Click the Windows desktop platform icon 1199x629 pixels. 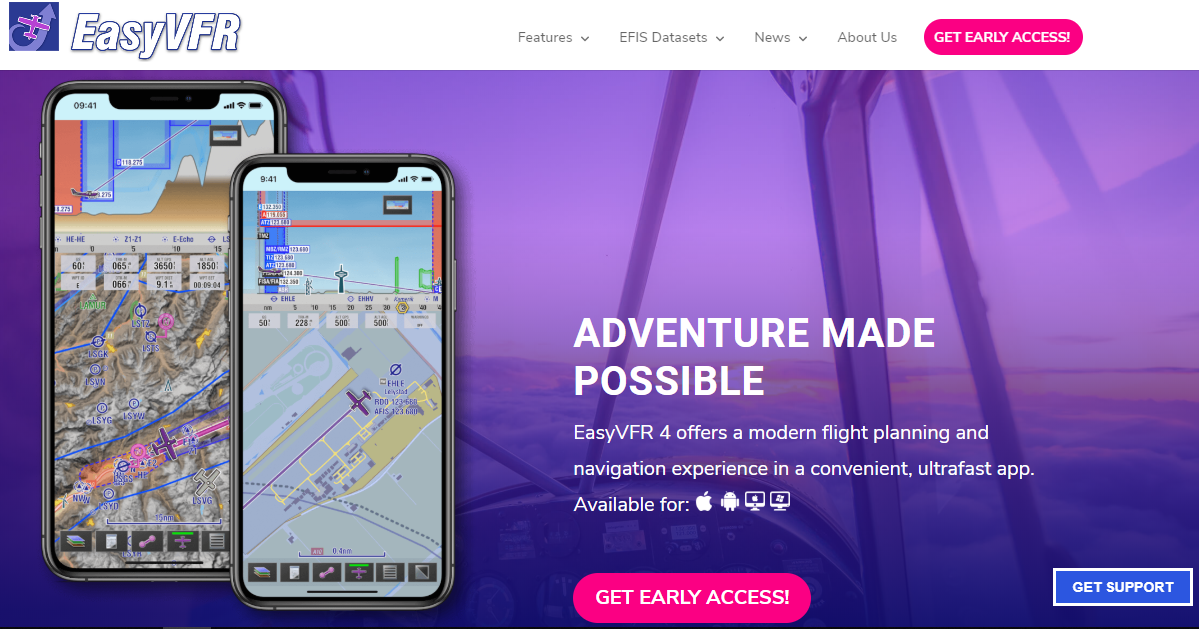[x=780, y=501]
